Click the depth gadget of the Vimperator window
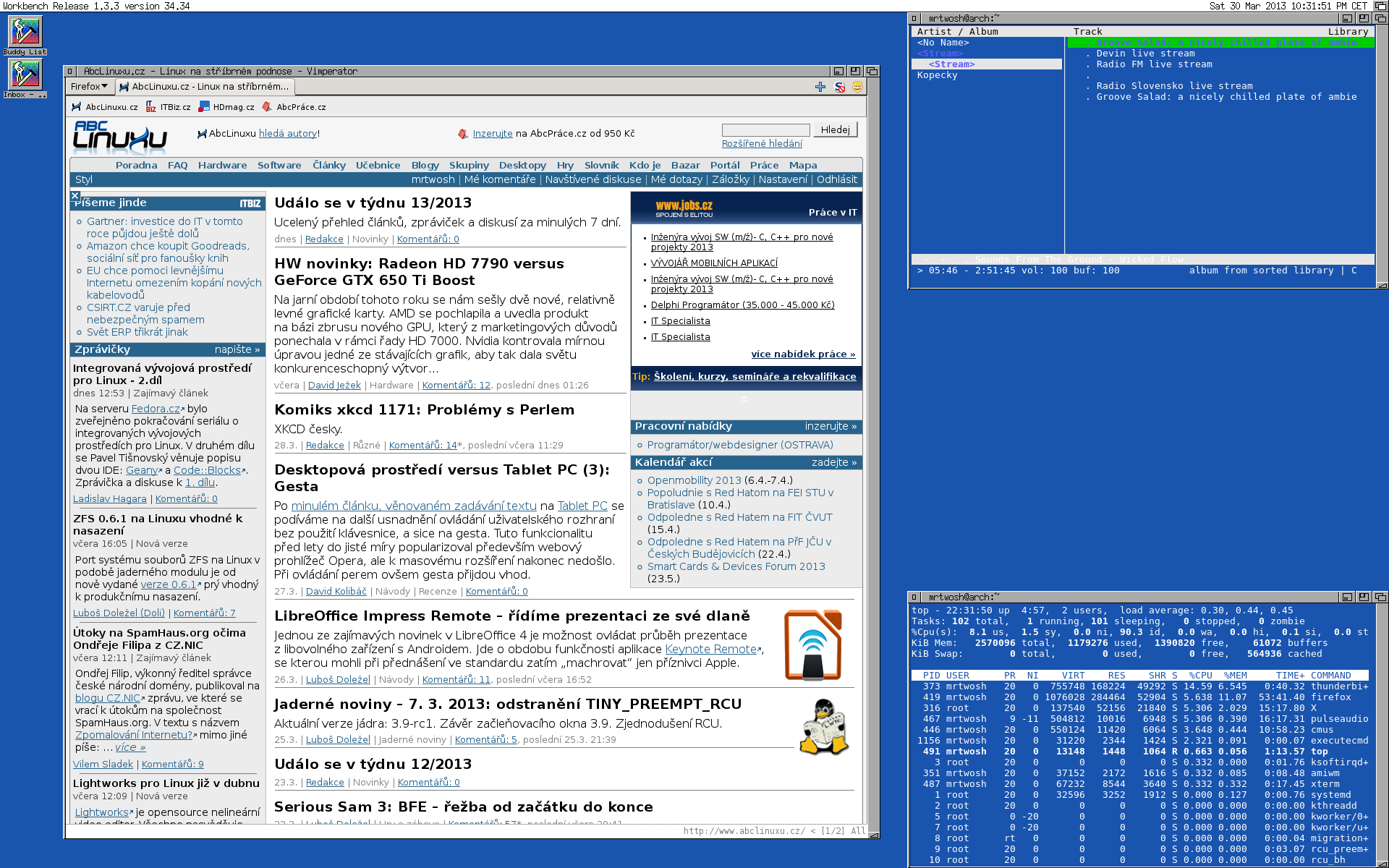The width and height of the screenshot is (1389, 868). click(872, 71)
